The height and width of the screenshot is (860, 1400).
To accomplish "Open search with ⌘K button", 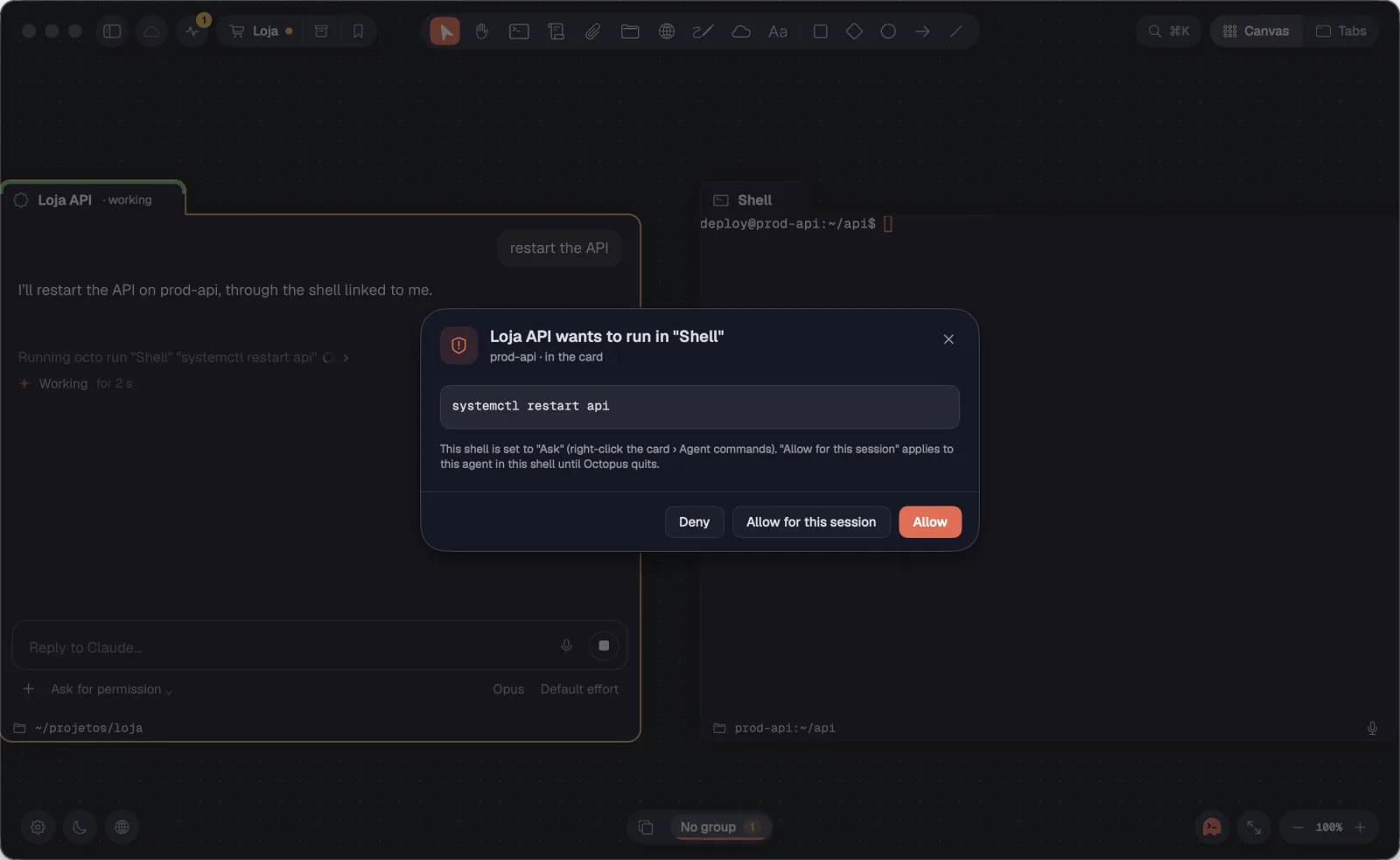I will [x=1168, y=31].
